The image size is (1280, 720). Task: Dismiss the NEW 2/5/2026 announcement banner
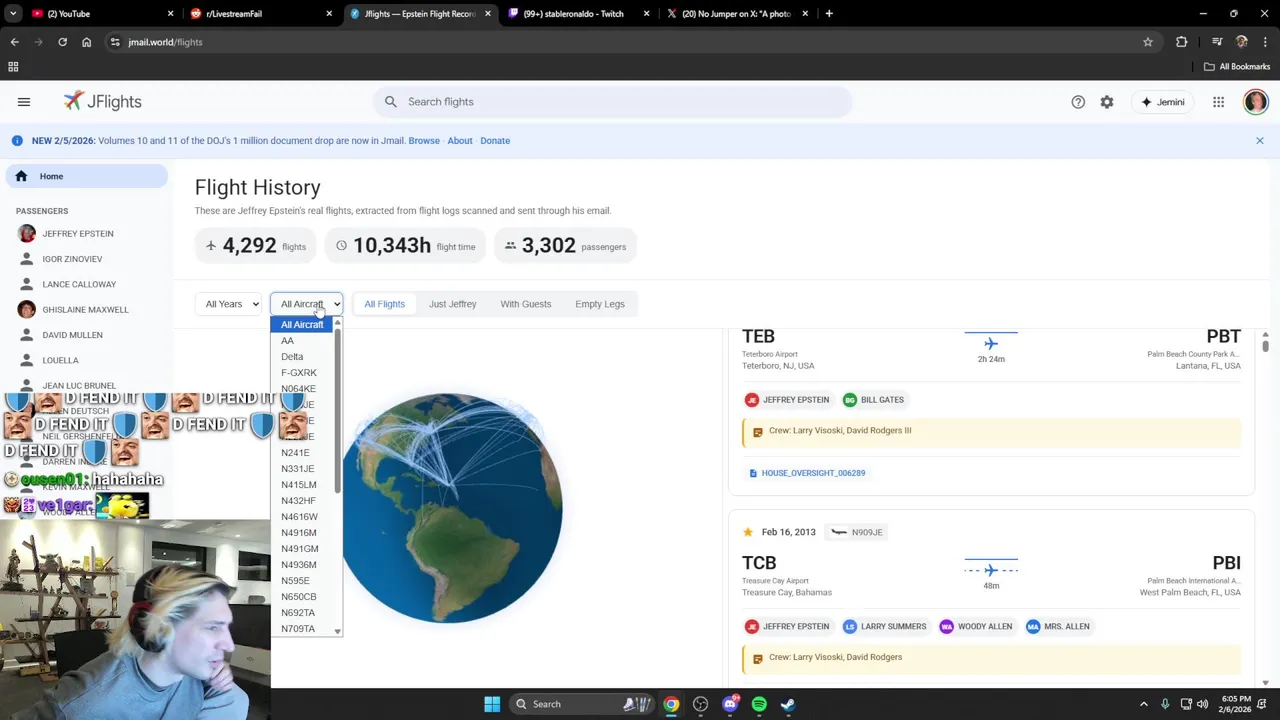[x=1260, y=141]
